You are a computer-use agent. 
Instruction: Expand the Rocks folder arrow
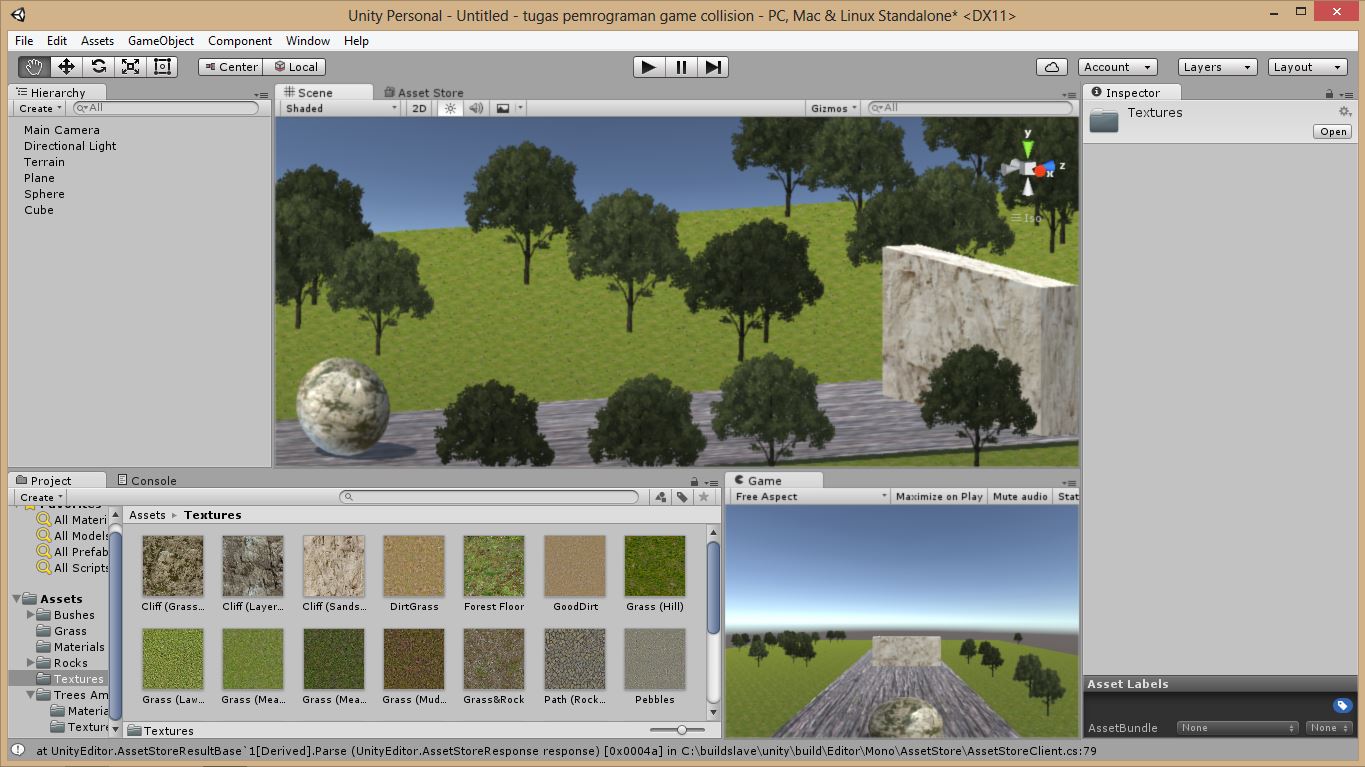click(x=30, y=663)
